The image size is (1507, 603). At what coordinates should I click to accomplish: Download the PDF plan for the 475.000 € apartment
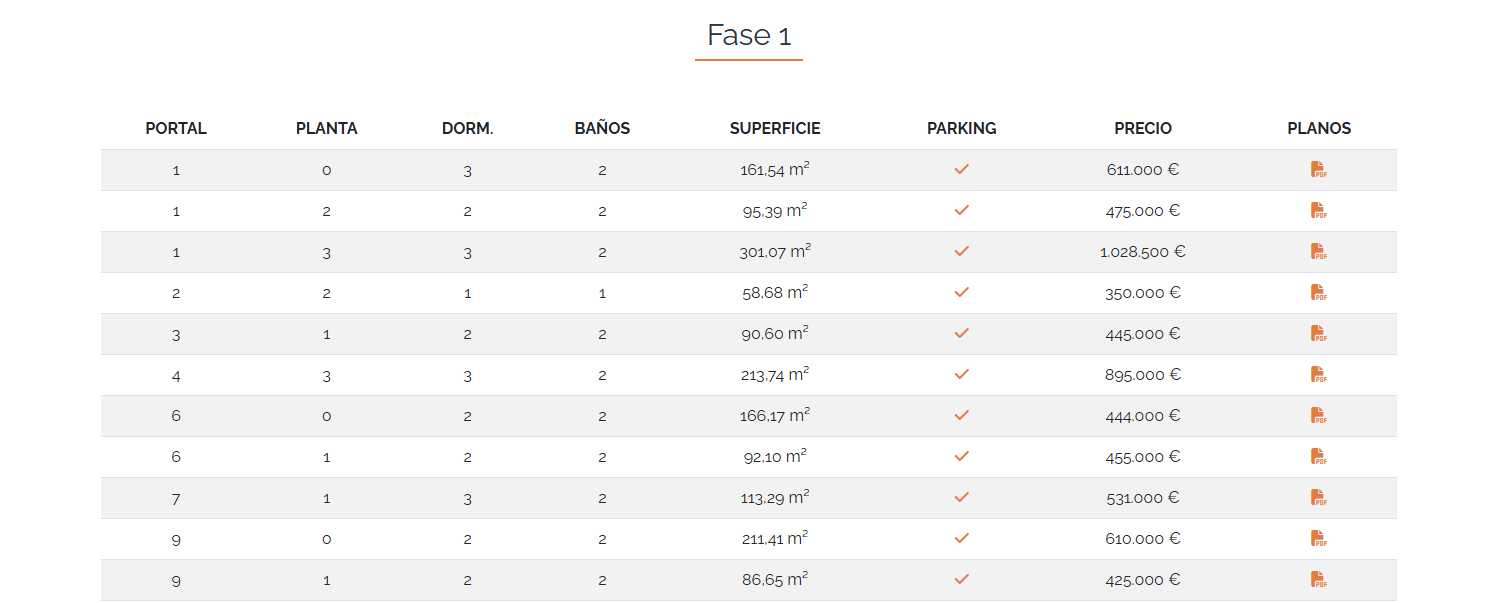[1318, 211]
